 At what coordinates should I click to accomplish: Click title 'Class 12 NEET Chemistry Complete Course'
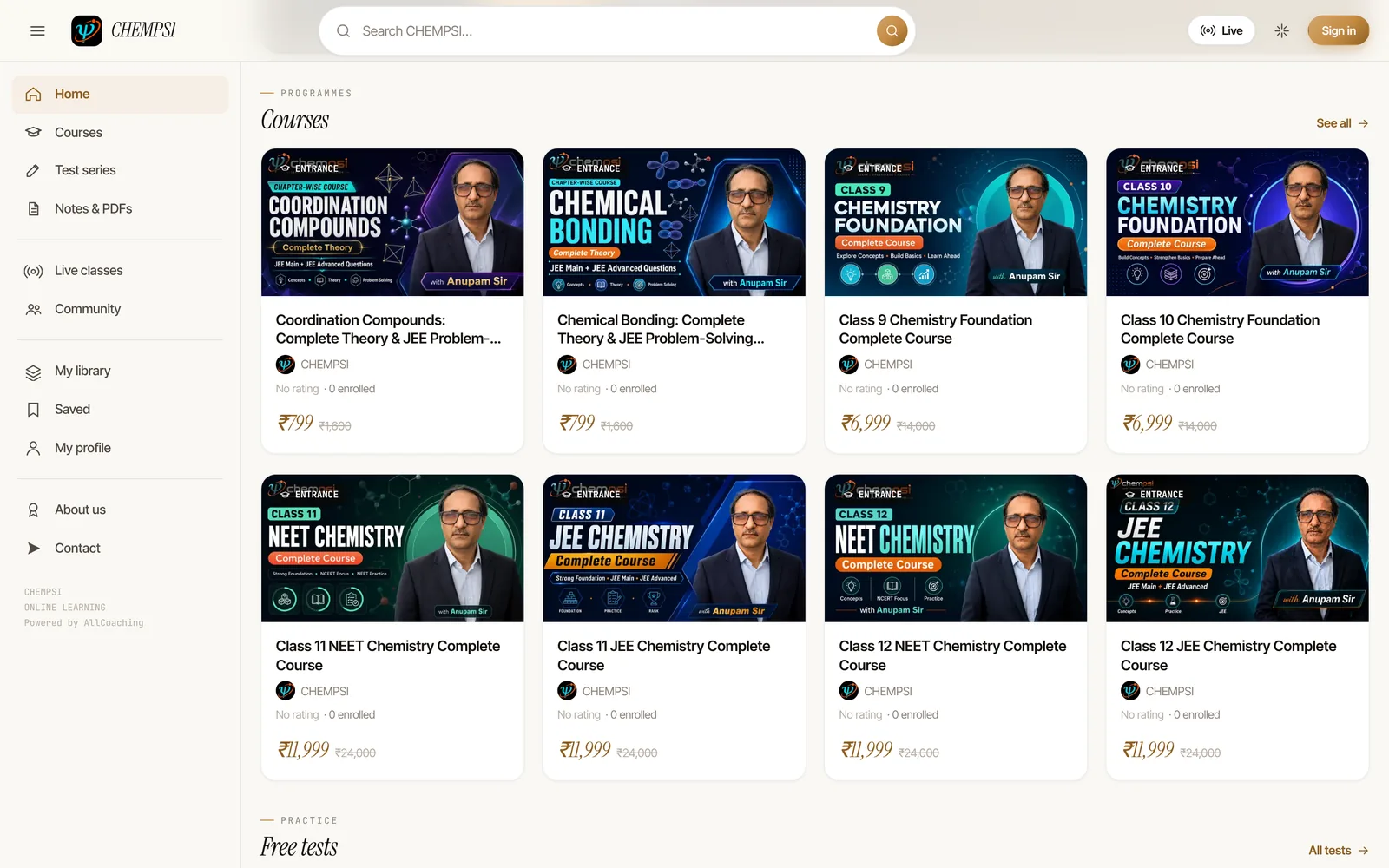(x=952, y=656)
